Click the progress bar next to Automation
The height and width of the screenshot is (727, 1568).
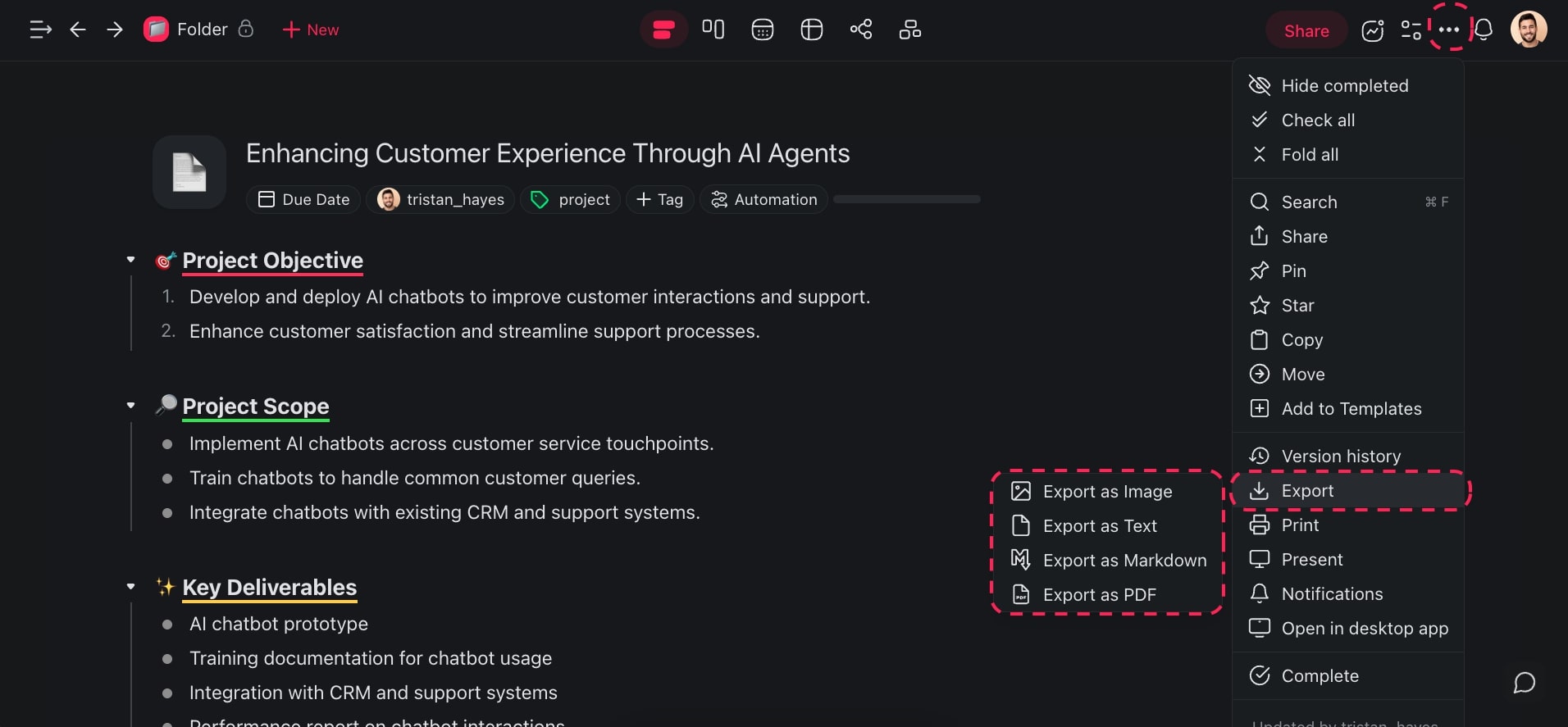click(906, 199)
